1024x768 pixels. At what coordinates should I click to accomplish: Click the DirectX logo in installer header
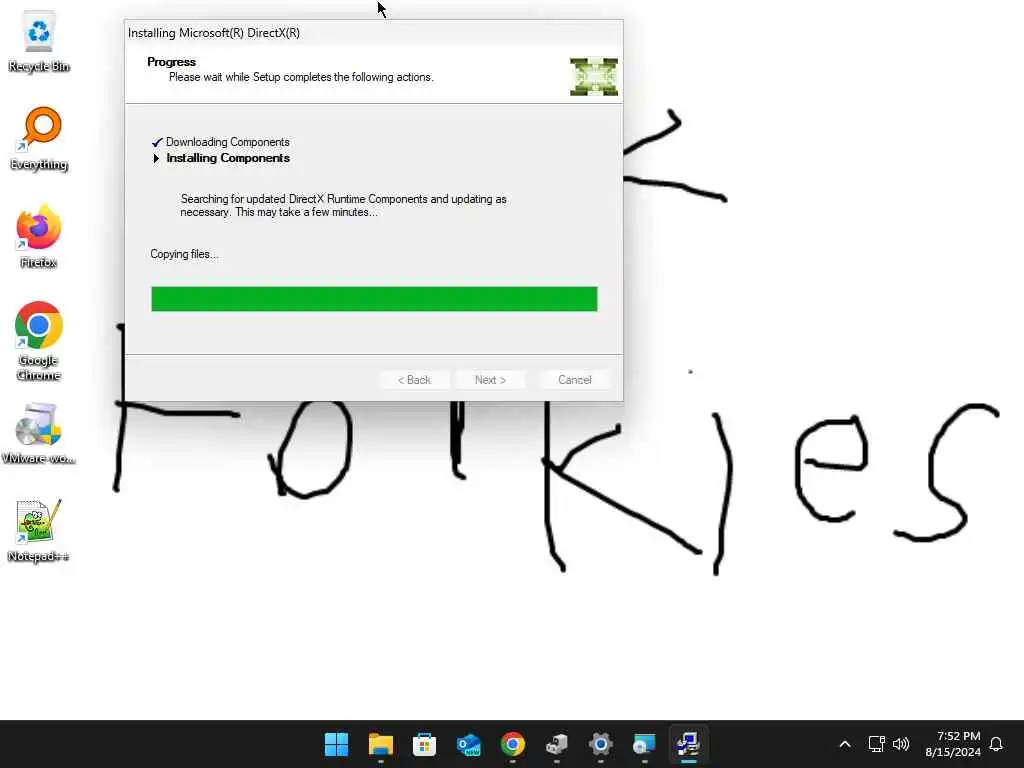[x=594, y=76]
